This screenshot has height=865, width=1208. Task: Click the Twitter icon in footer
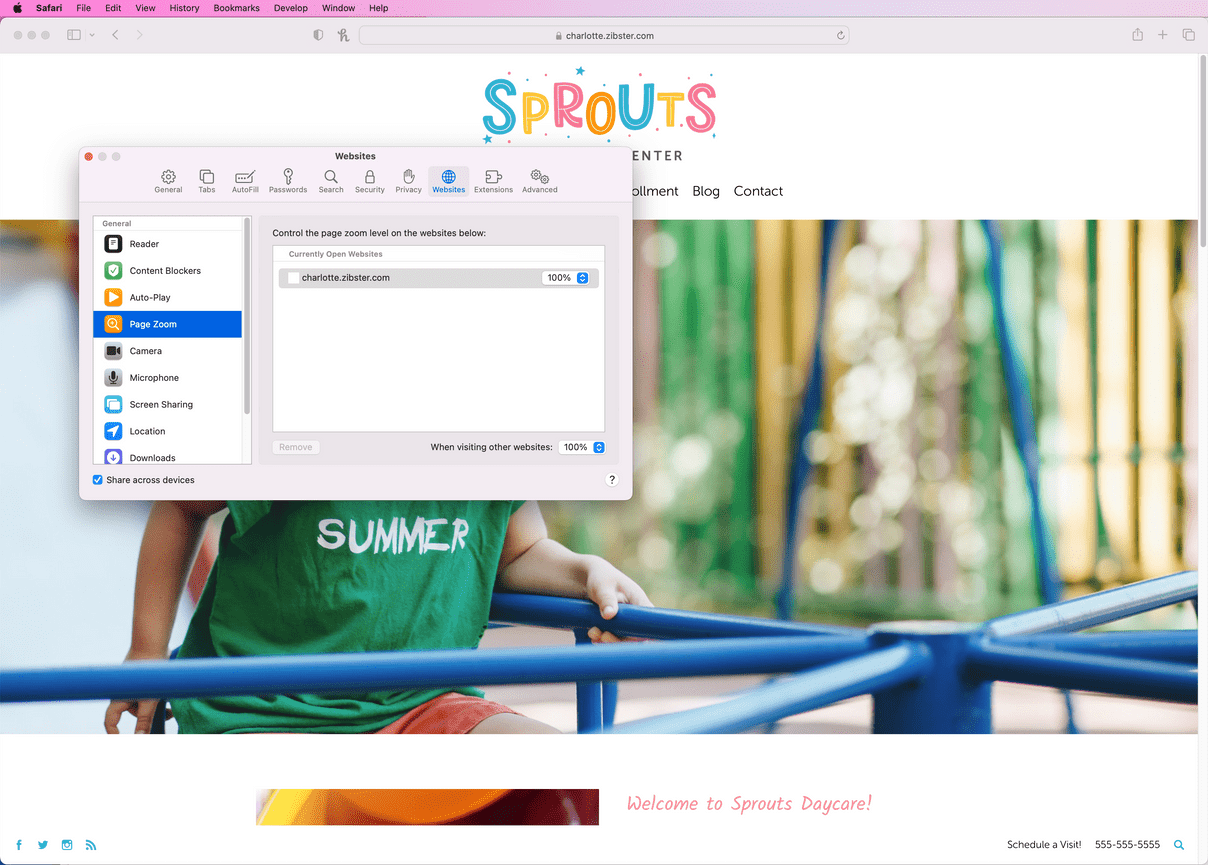point(43,845)
